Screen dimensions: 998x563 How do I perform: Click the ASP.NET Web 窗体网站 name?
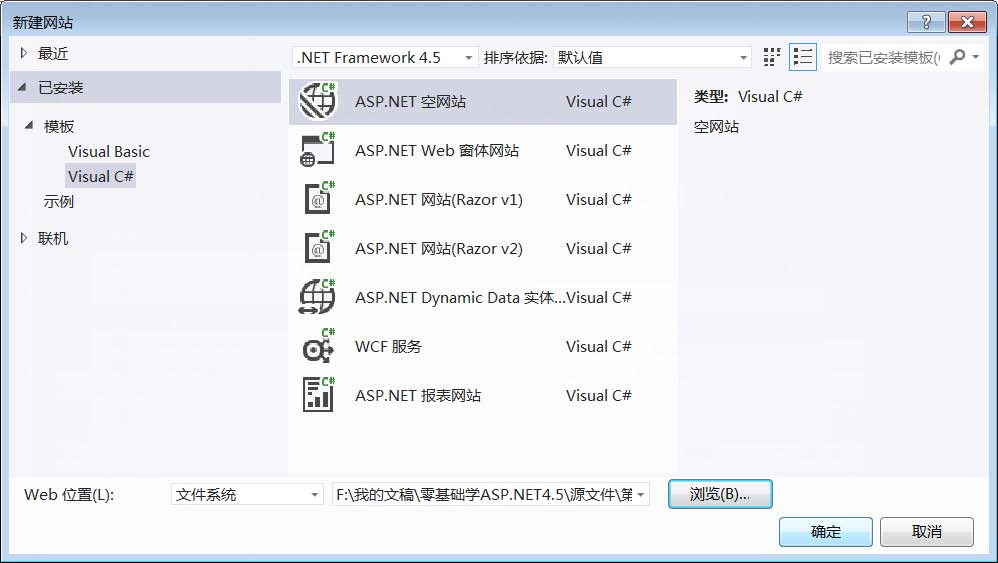pos(437,151)
